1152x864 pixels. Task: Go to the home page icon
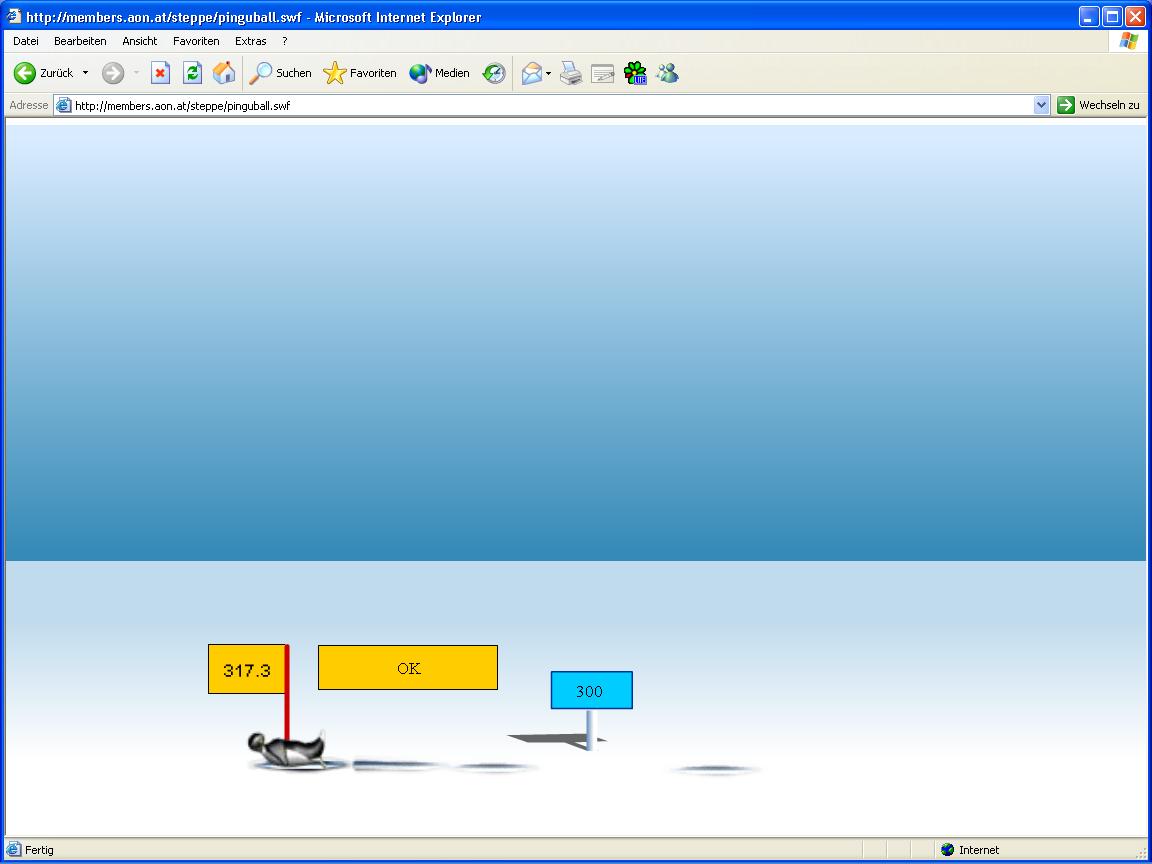[x=224, y=73]
